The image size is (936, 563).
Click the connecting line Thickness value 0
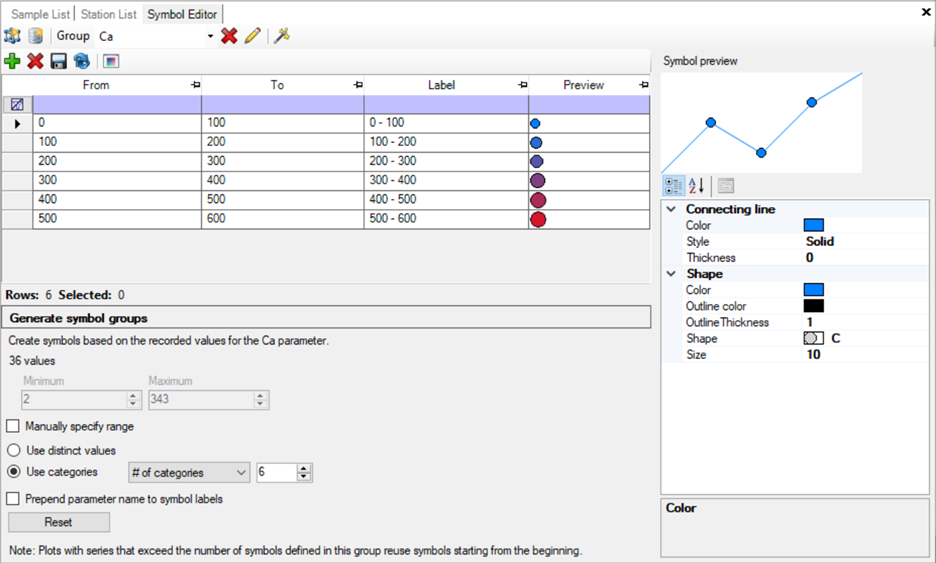809,257
